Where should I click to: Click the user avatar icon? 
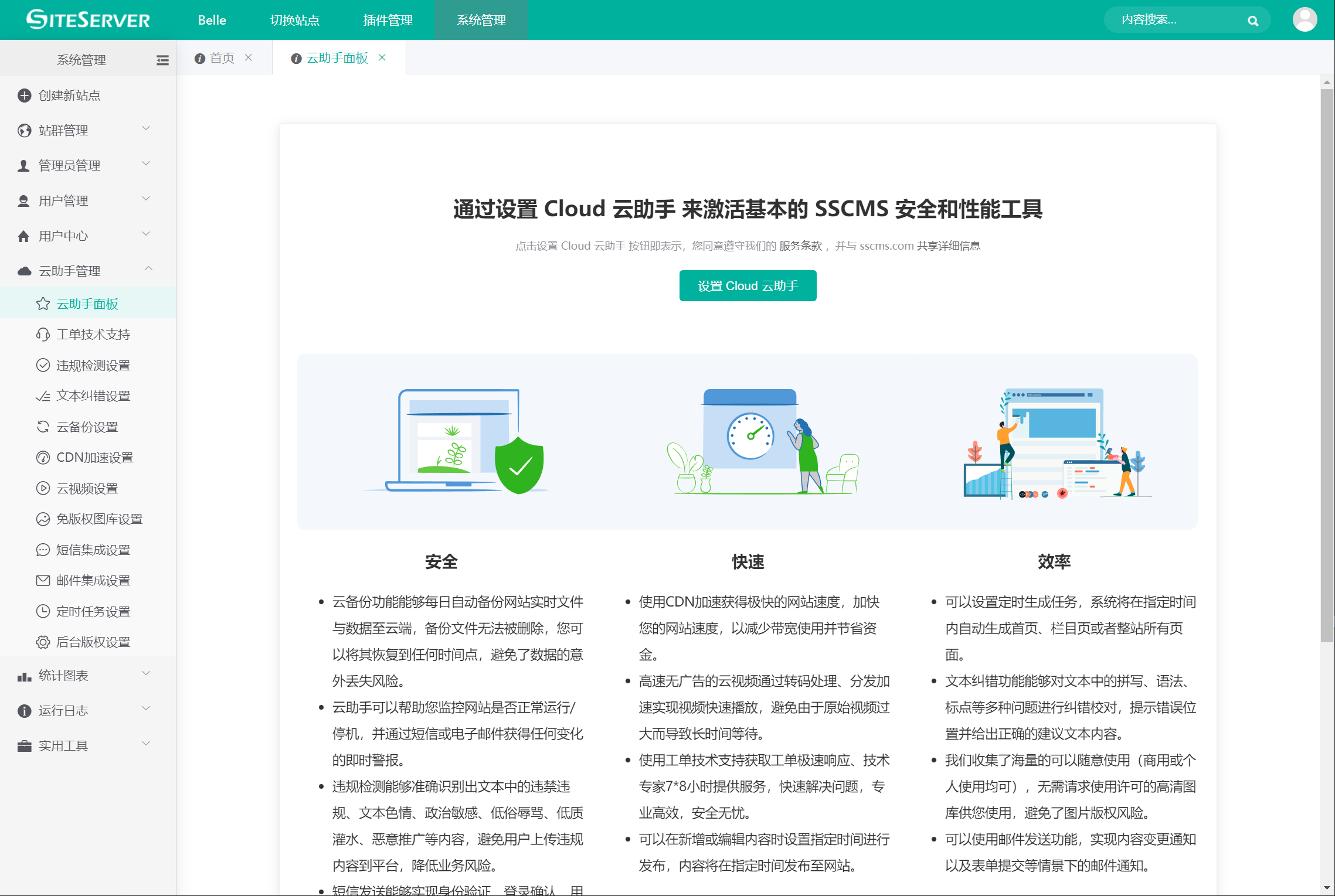point(1304,20)
